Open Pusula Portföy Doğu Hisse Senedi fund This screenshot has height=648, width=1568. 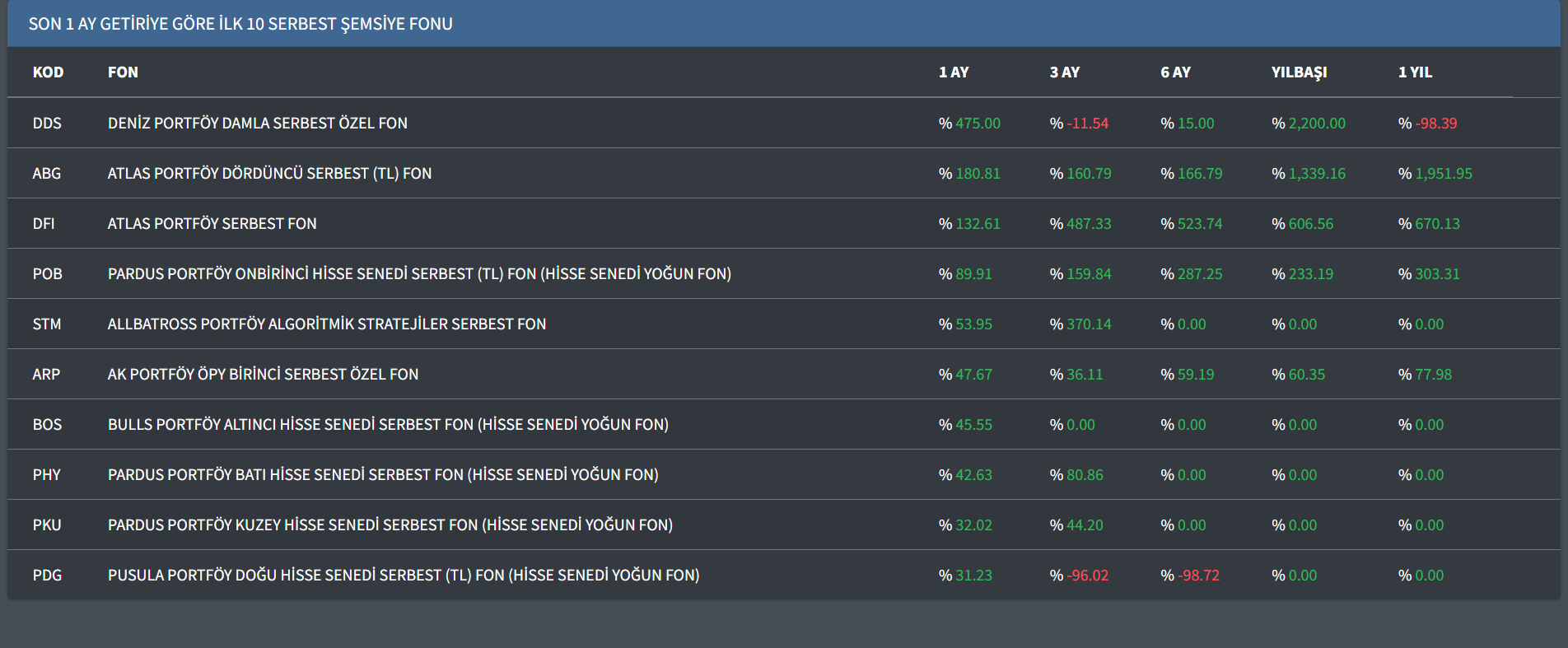404,576
